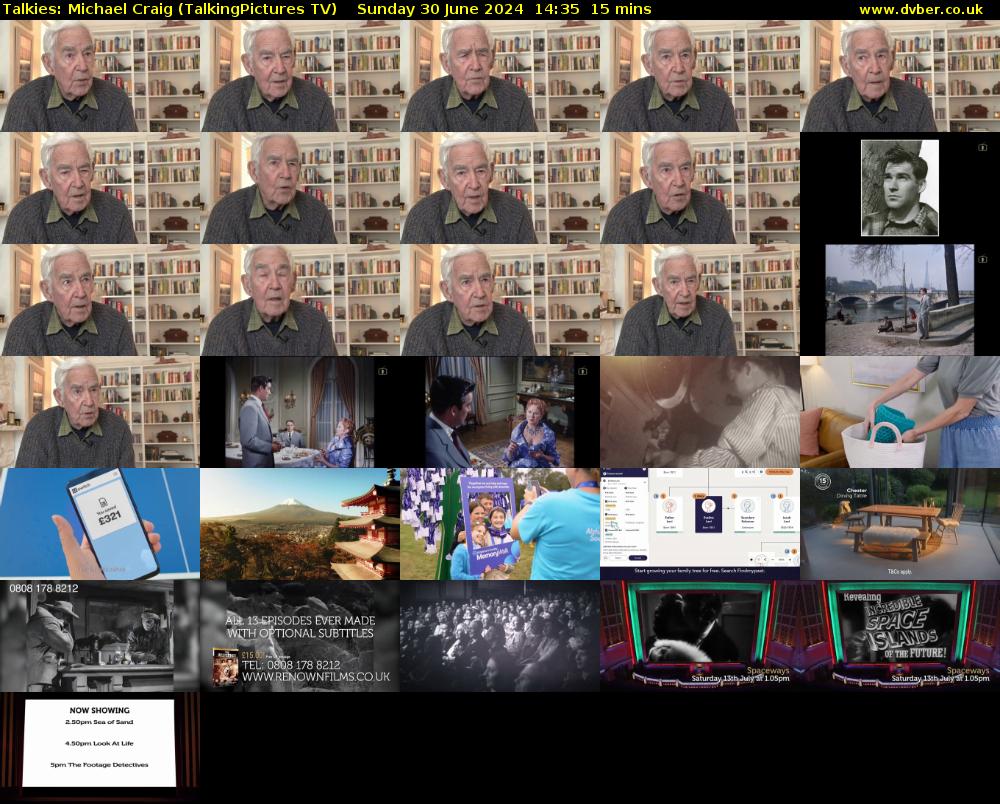The height and width of the screenshot is (804, 1000).
Task: Select the phone showing £321 thumbnail
Action: coord(100,524)
